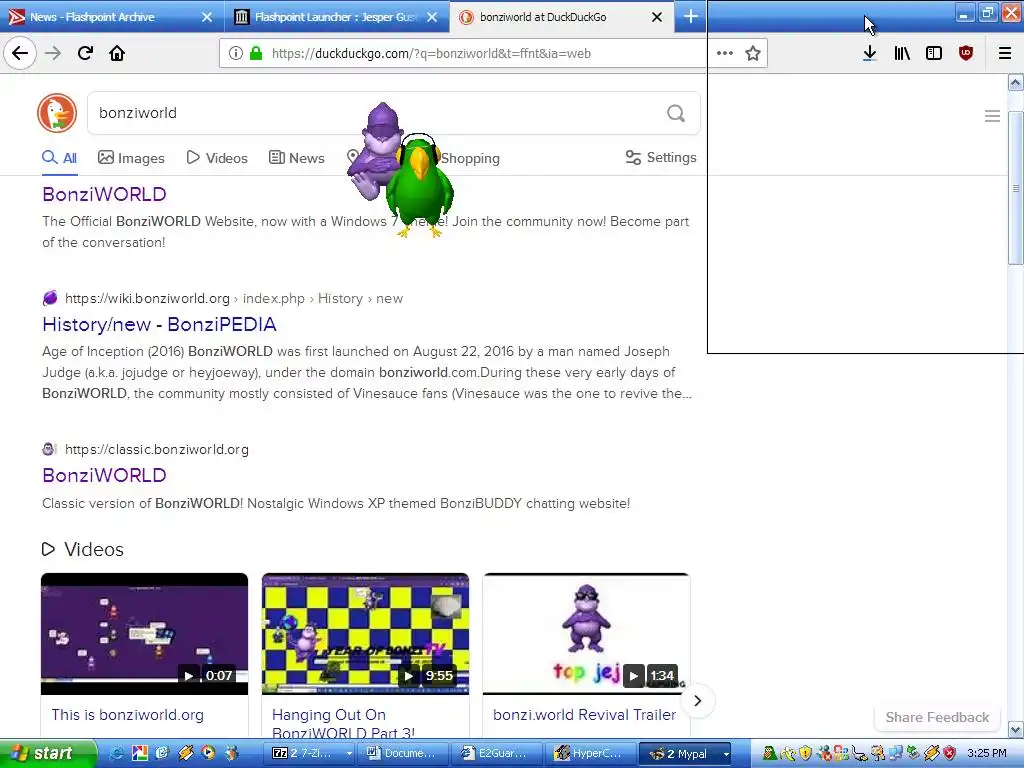Click the Forward navigation arrow

point(53,53)
